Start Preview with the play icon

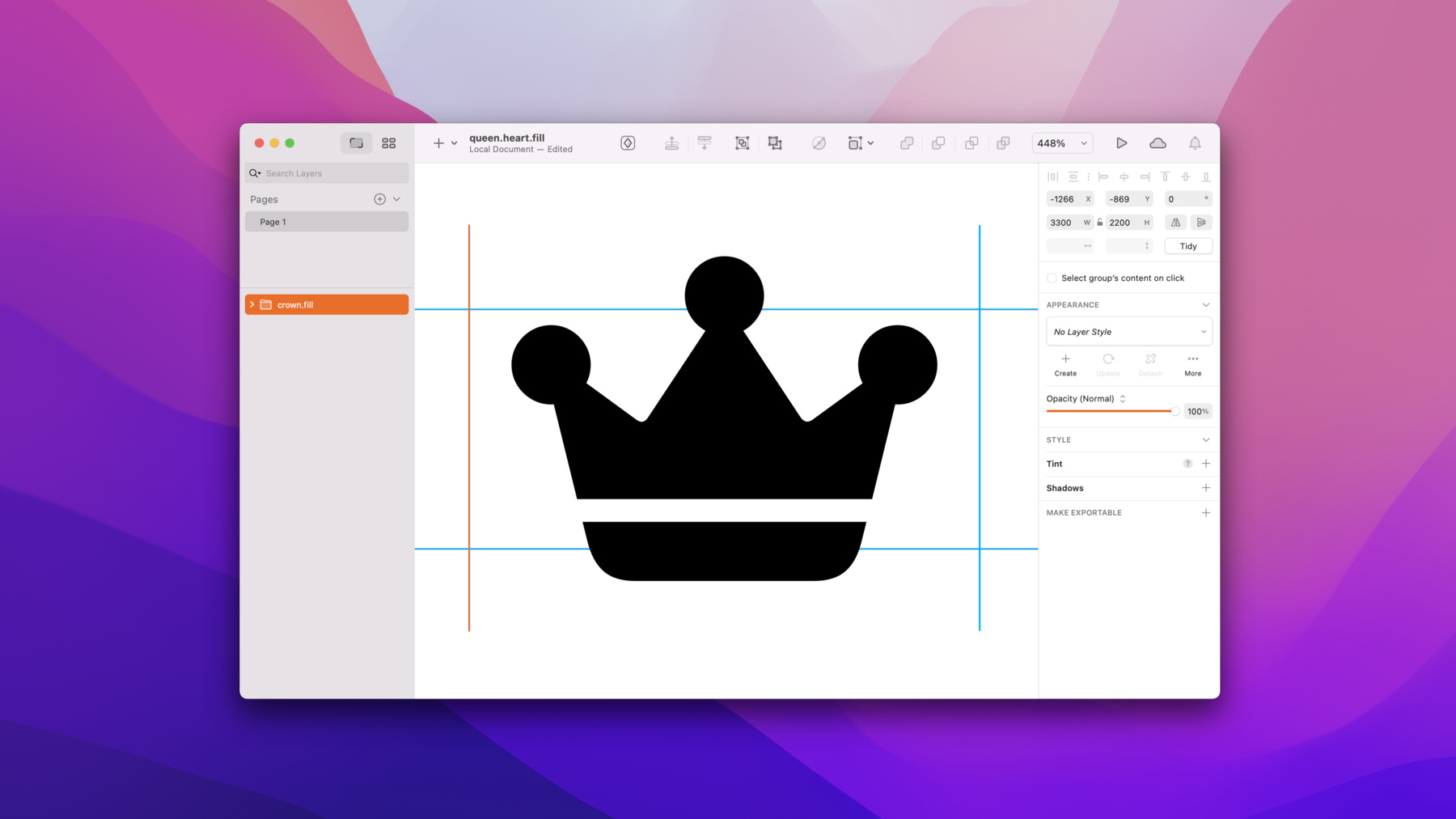pos(1121,143)
